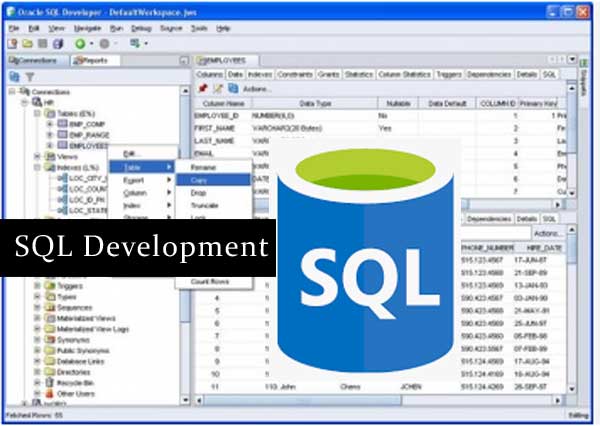Screen dimensions: 600x426
Task: Open the dropdown arrow beside the green Run button
Action: pyautogui.click(x=91, y=44)
